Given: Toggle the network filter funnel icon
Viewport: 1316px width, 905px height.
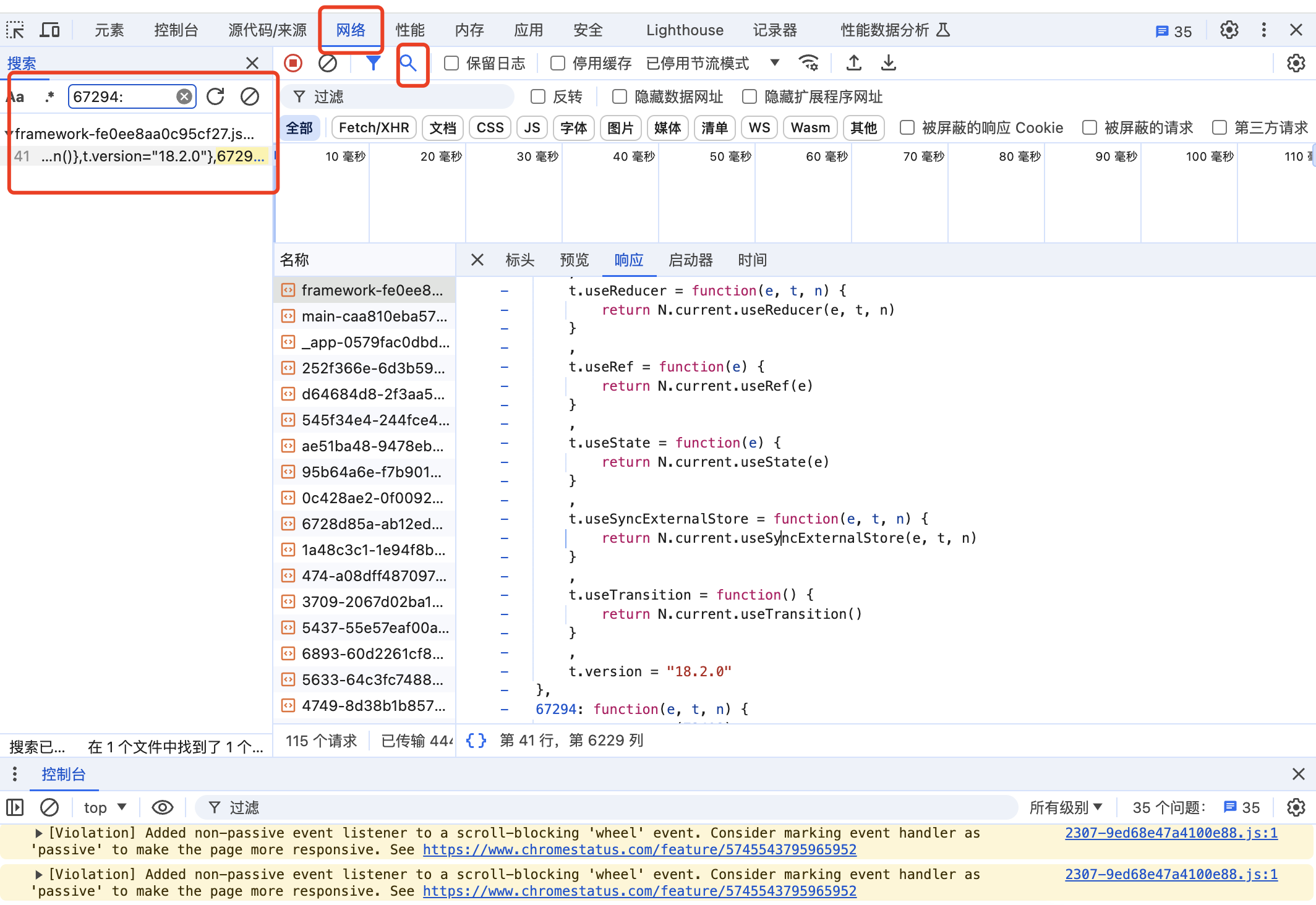Looking at the screenshot, I should [373, 63].
